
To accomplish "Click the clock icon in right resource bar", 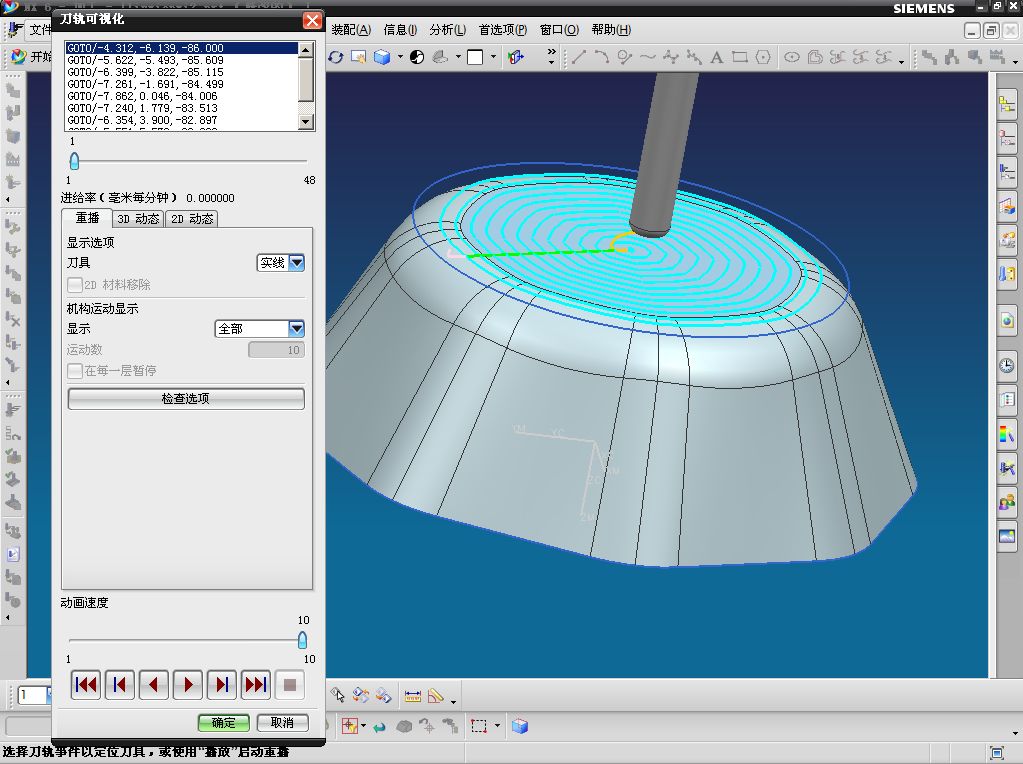I will (1007, 365).
